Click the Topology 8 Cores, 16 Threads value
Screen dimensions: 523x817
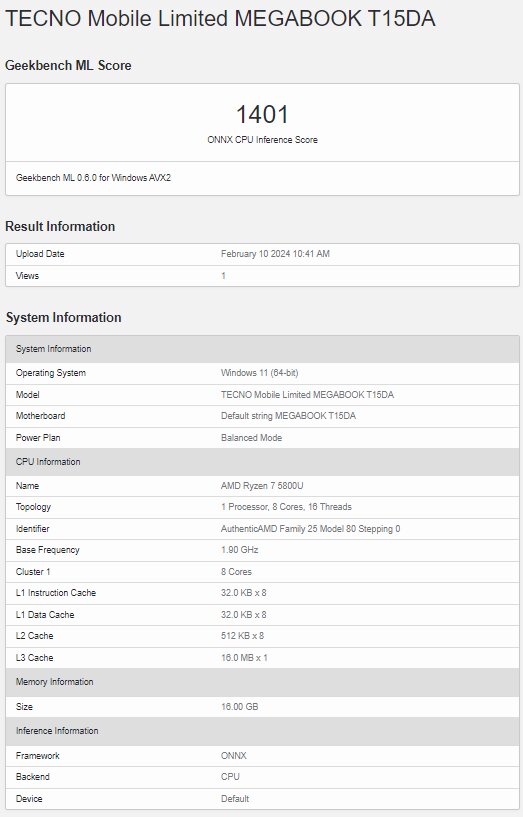pyautogui.click(x=286, y=507)
